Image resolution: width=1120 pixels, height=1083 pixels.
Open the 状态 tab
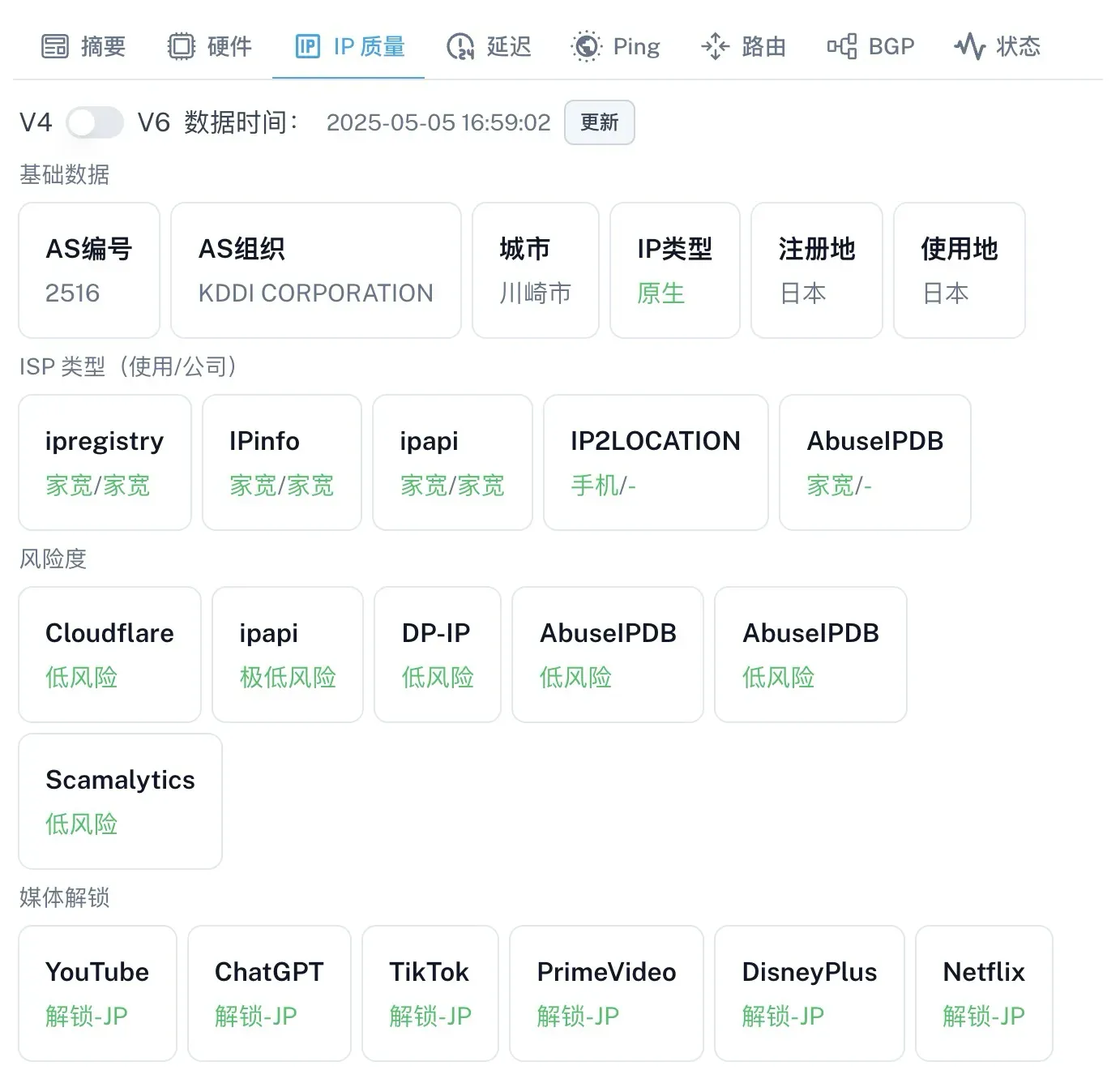[998, 47]
